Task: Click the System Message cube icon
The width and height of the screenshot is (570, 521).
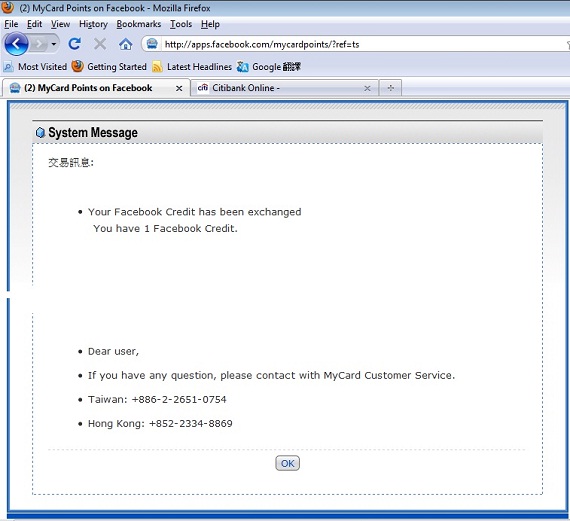Action: pyautogui.click(x=40, y=133)
